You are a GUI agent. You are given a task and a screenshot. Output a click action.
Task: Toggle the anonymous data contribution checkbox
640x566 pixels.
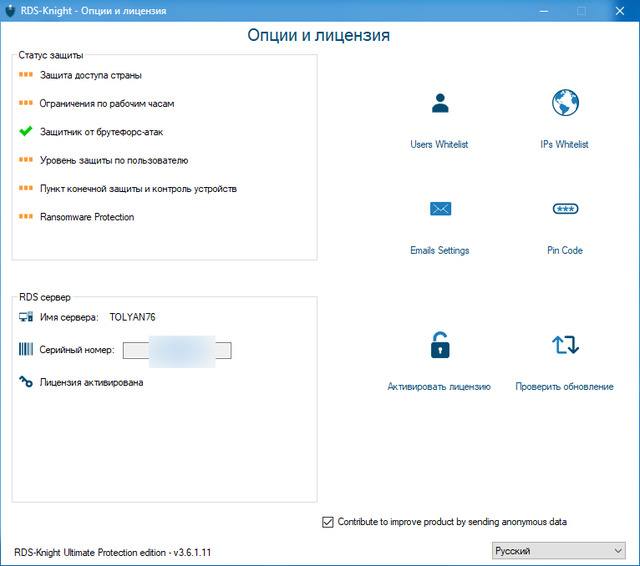(x=328, y=521)
